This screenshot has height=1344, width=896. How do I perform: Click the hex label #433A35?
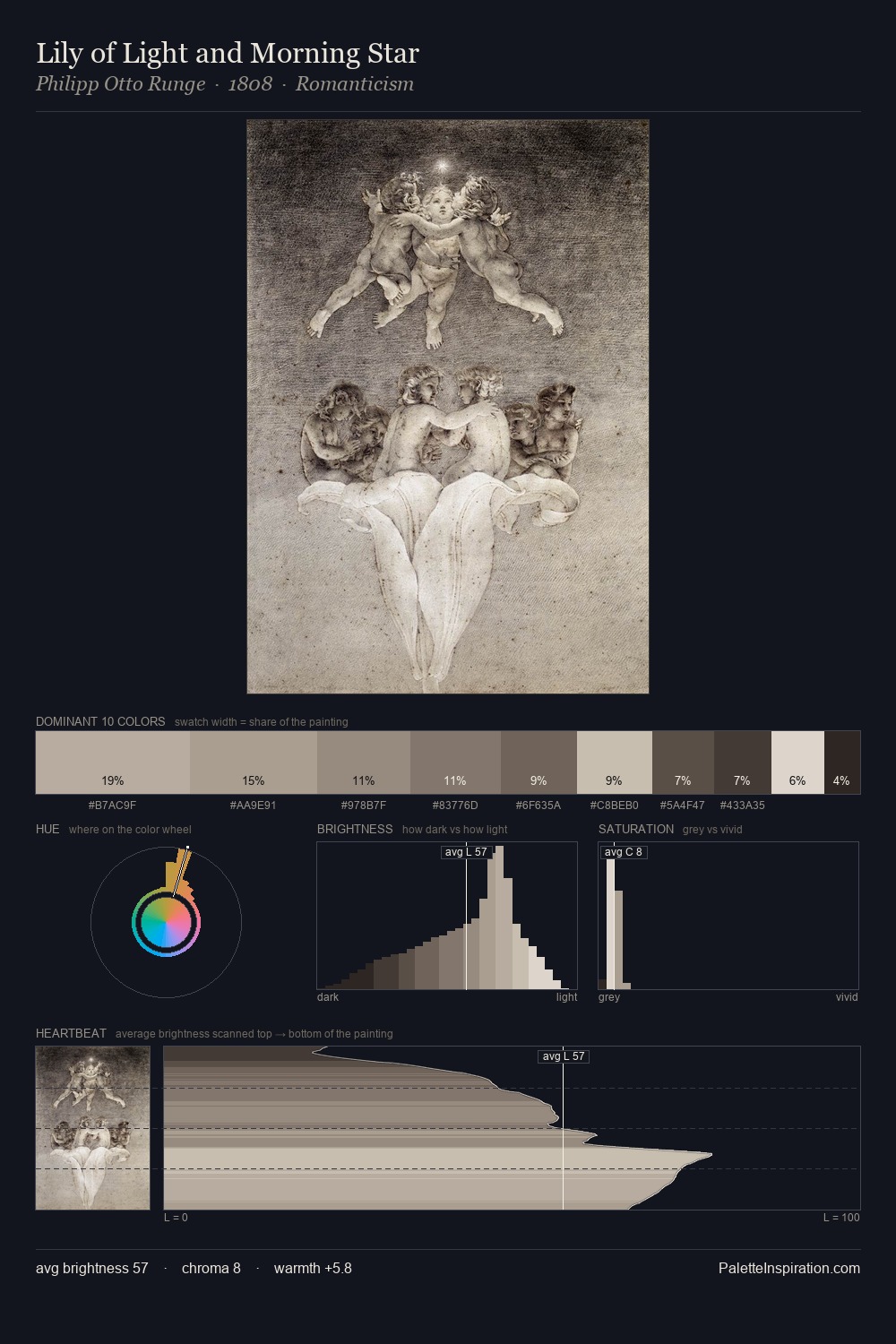point(743,806)
